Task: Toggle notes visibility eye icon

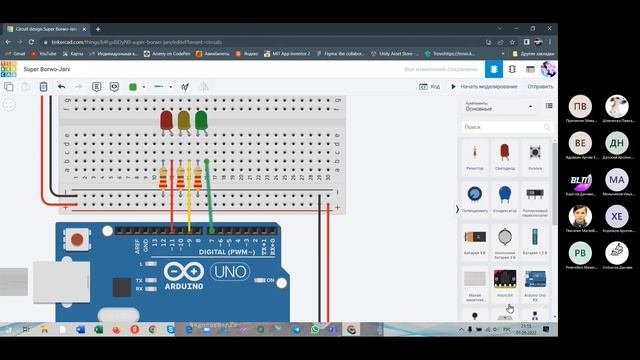Action: point(114,87)
